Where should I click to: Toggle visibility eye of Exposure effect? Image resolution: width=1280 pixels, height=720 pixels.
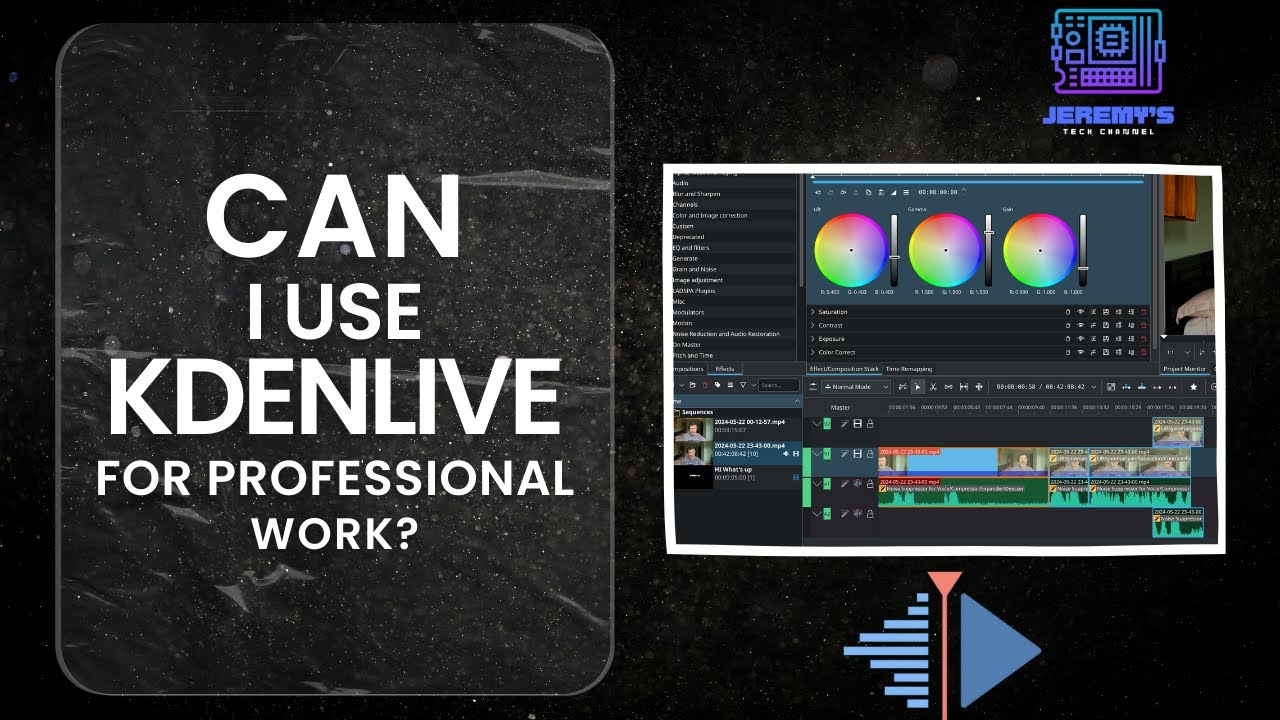coord(1081,338)
